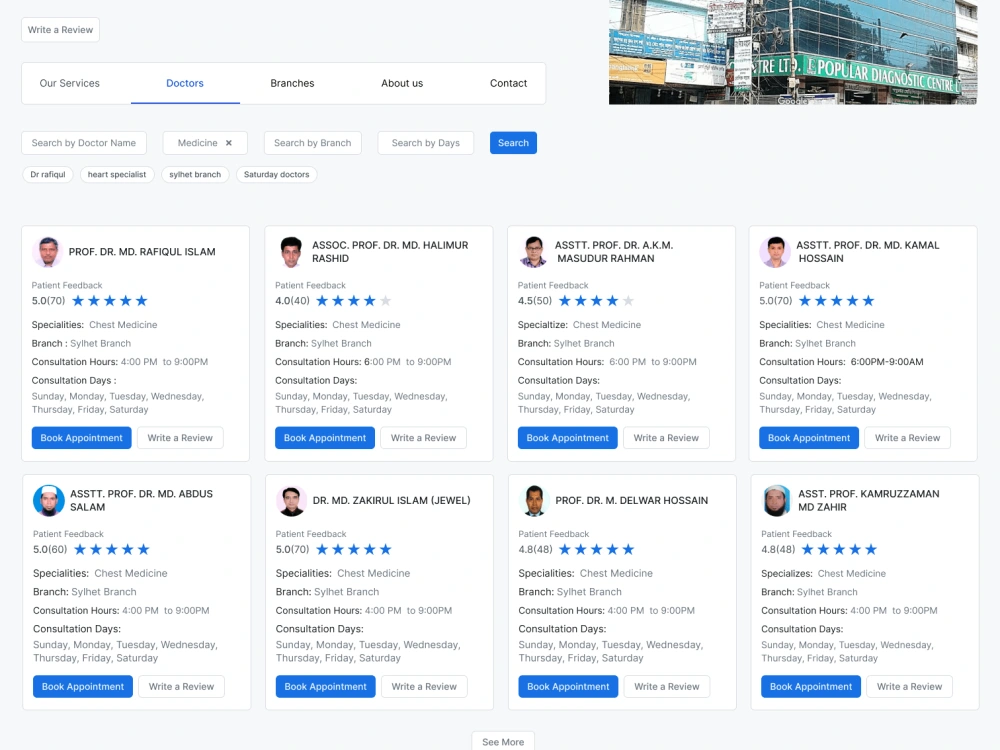Image resolution: width=1000 pixels, height=750 pixels.
Task: Write a review for Abdus Salam
Action: [x=181, y=686]
